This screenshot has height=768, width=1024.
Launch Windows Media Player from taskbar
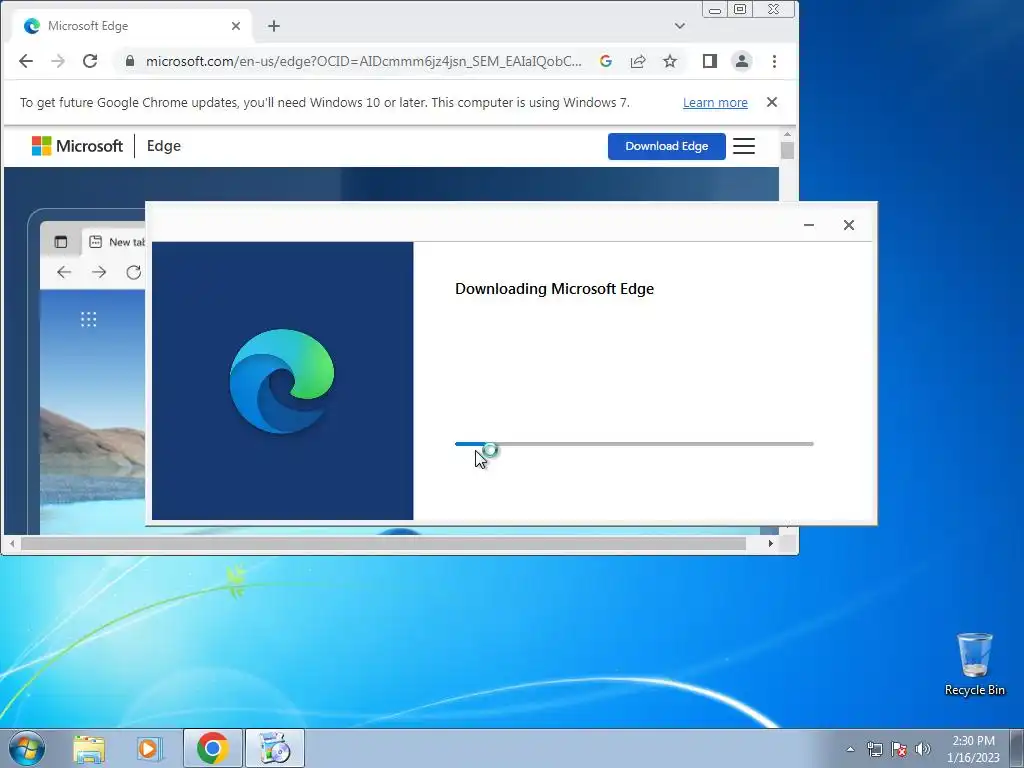(x=150, y=749)
